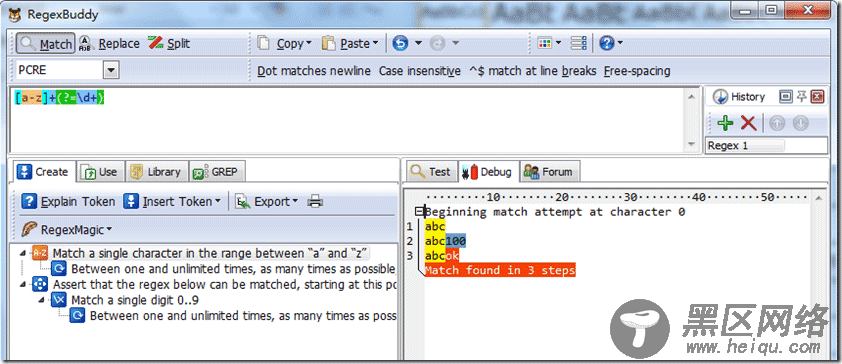Switch to the Use tab
The height and width of the screenshot is (364, 842).
click(100, 172)
